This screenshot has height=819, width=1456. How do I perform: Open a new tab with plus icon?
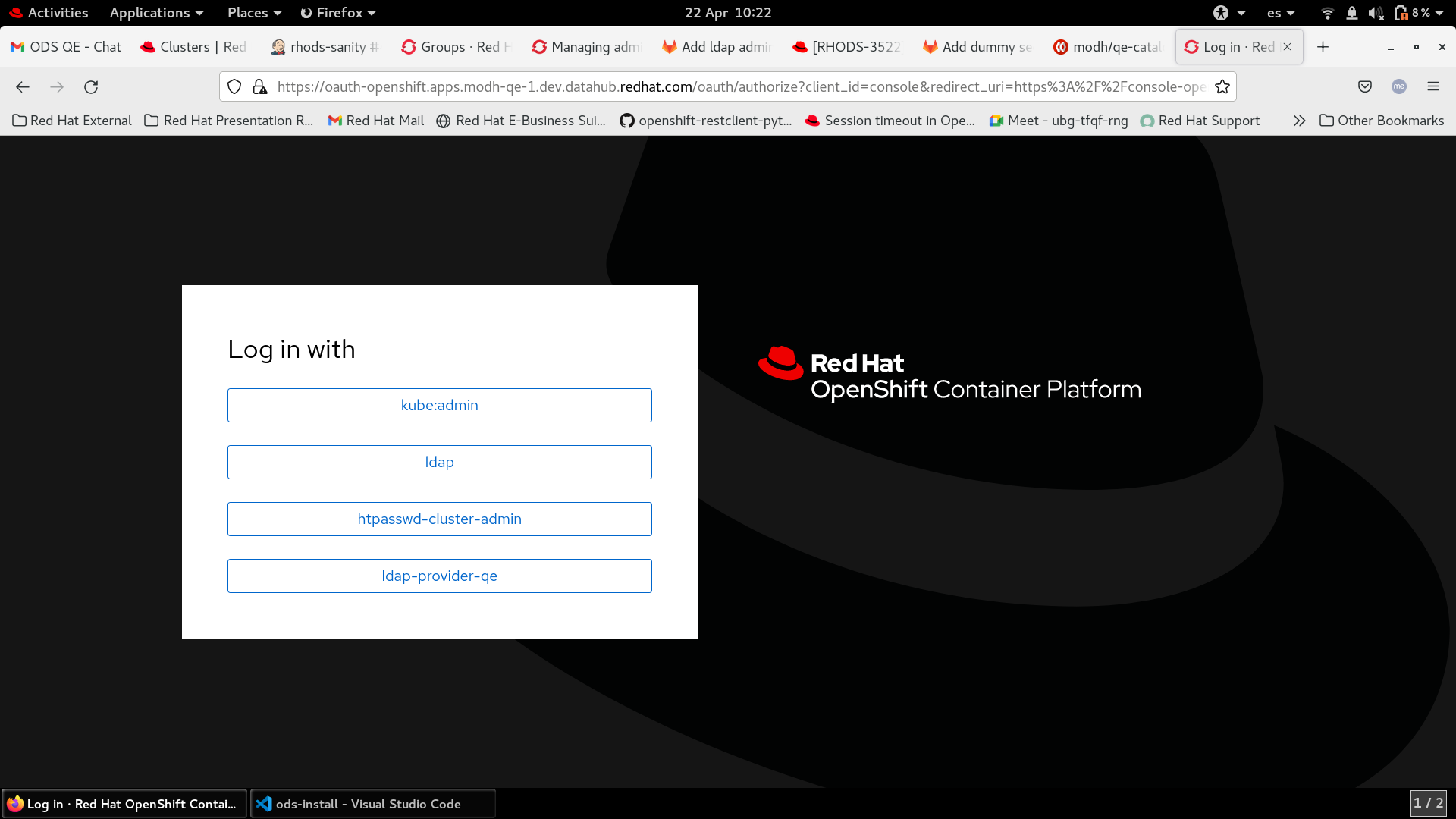tap(1323, 47)
